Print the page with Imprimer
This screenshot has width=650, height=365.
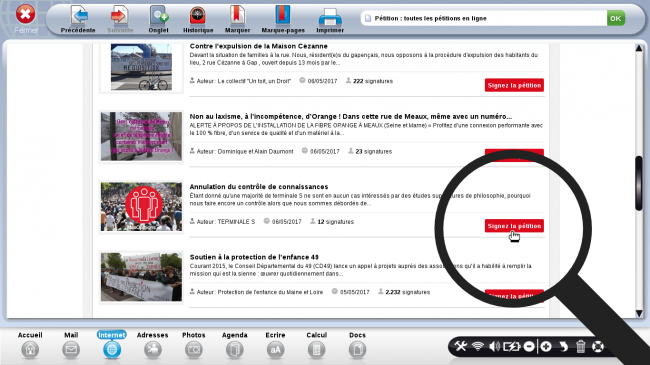(330, 19)
